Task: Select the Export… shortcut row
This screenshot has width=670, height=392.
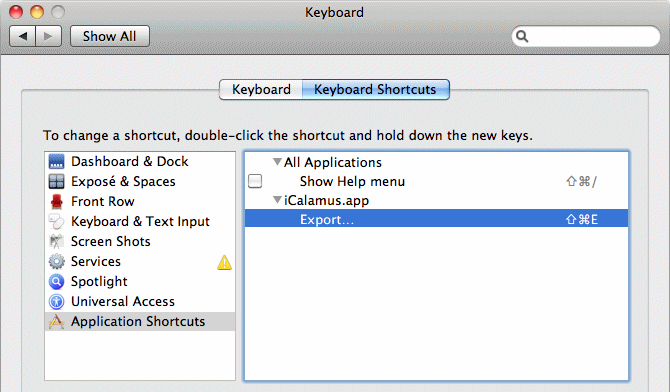Action: pyautogui.click(x=436, y=219)
